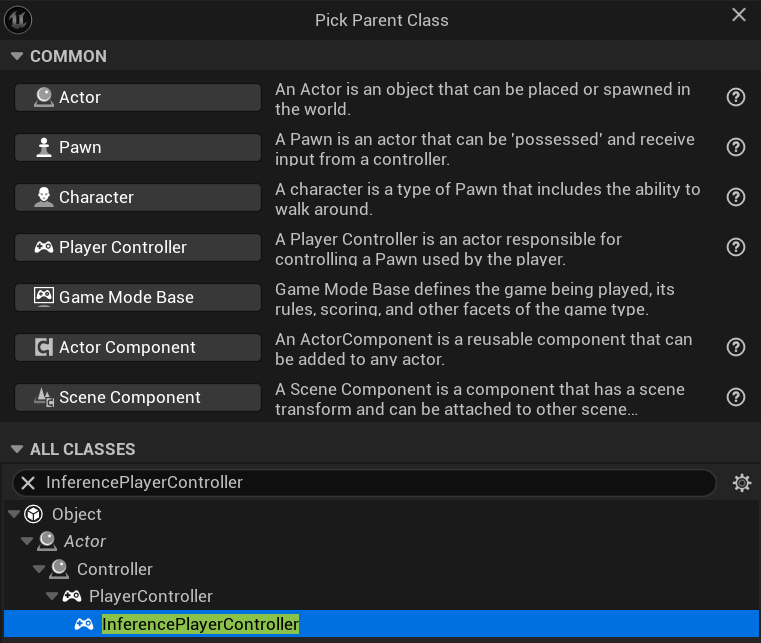The height and width of the screenshot is (643, 761).
Task: Choose Actor as parent class
Action: 138,97
